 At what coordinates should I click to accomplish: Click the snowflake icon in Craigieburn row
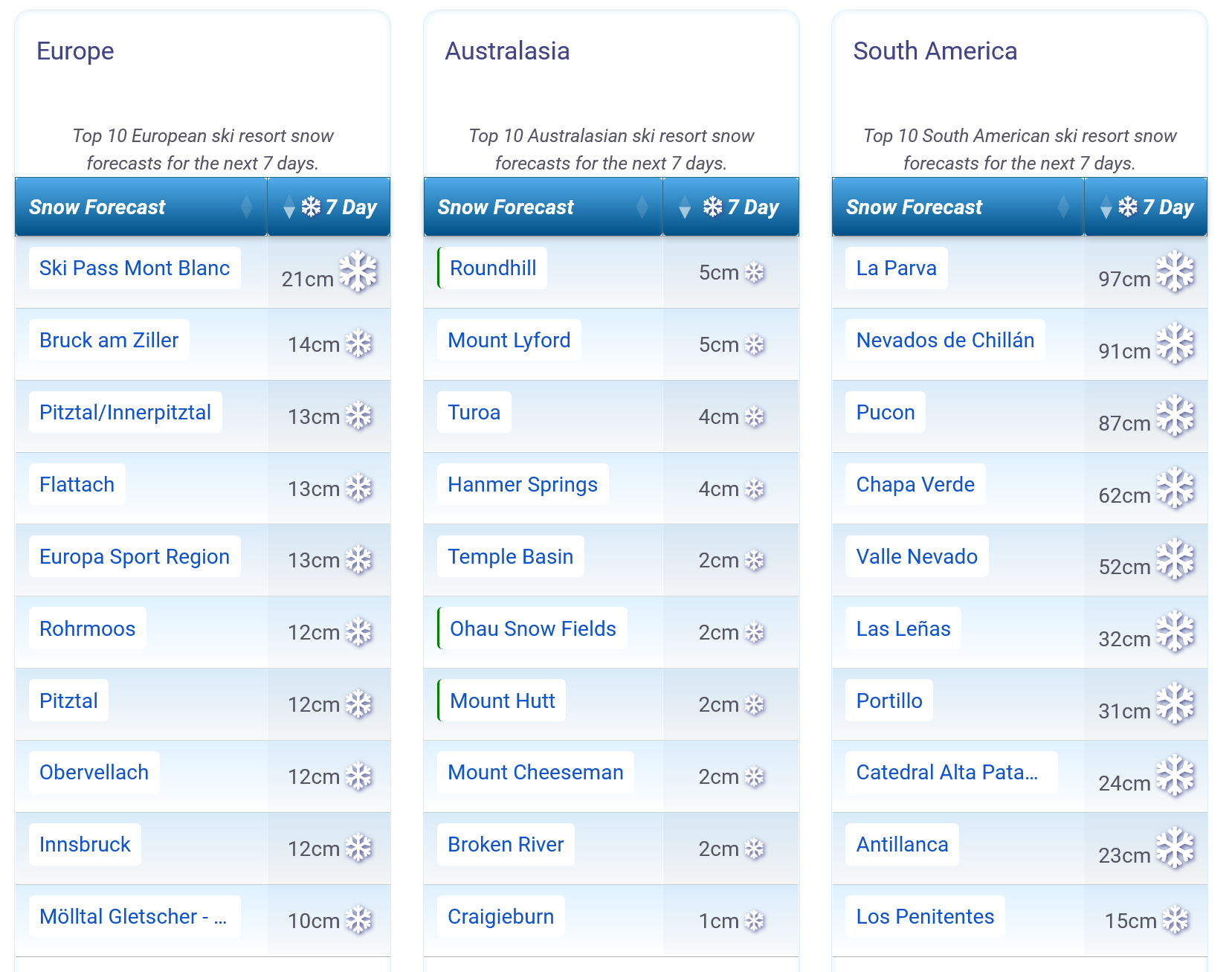click(x=755, y=921)
